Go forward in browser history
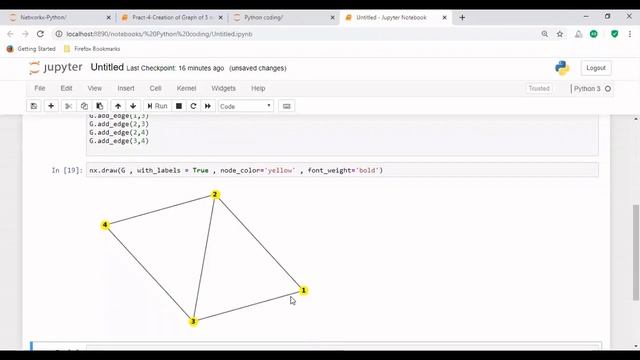Viewport: 640px width, 360px height. pos(25,34)
